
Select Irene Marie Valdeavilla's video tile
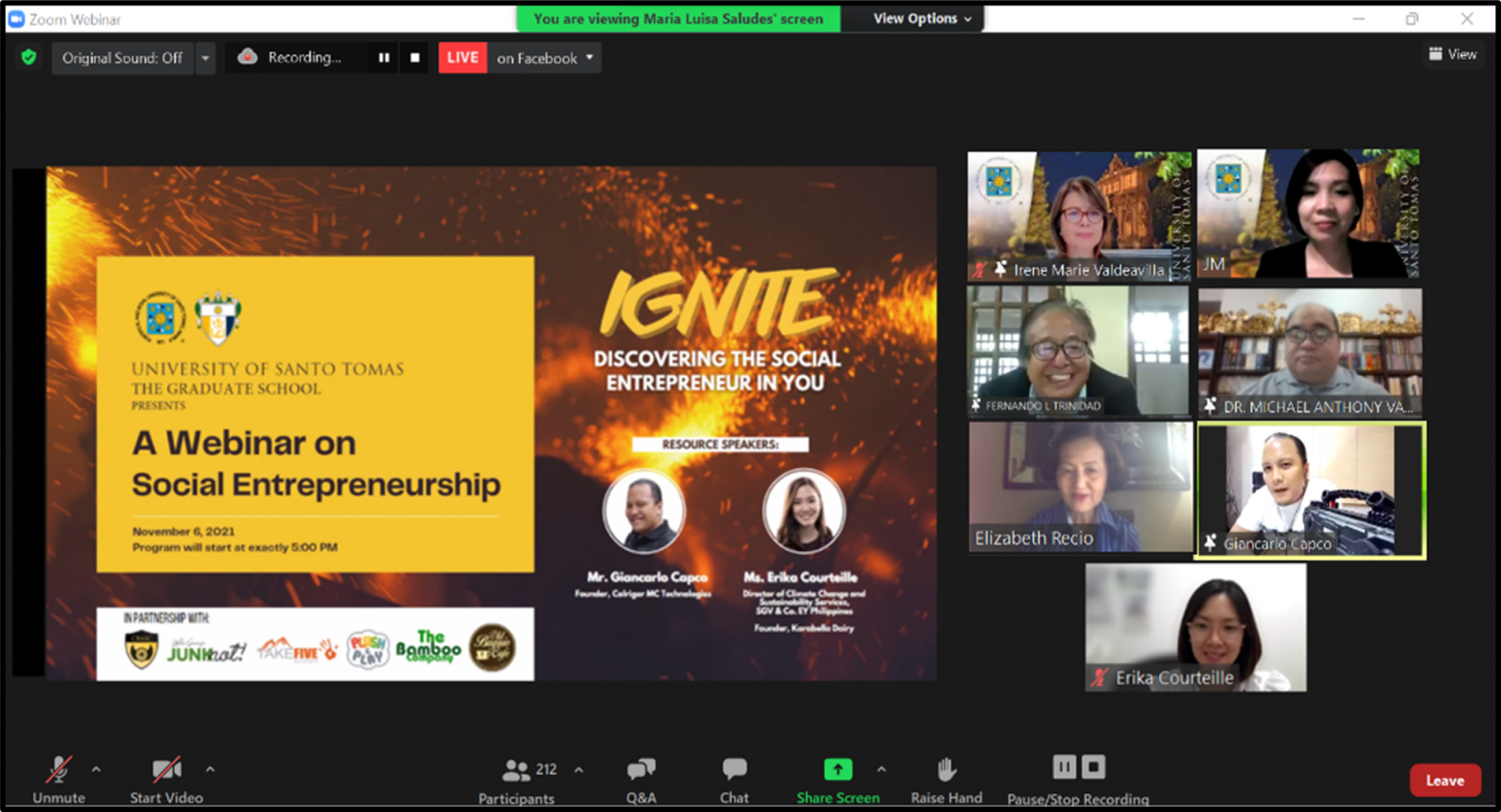coord(1080,216)
